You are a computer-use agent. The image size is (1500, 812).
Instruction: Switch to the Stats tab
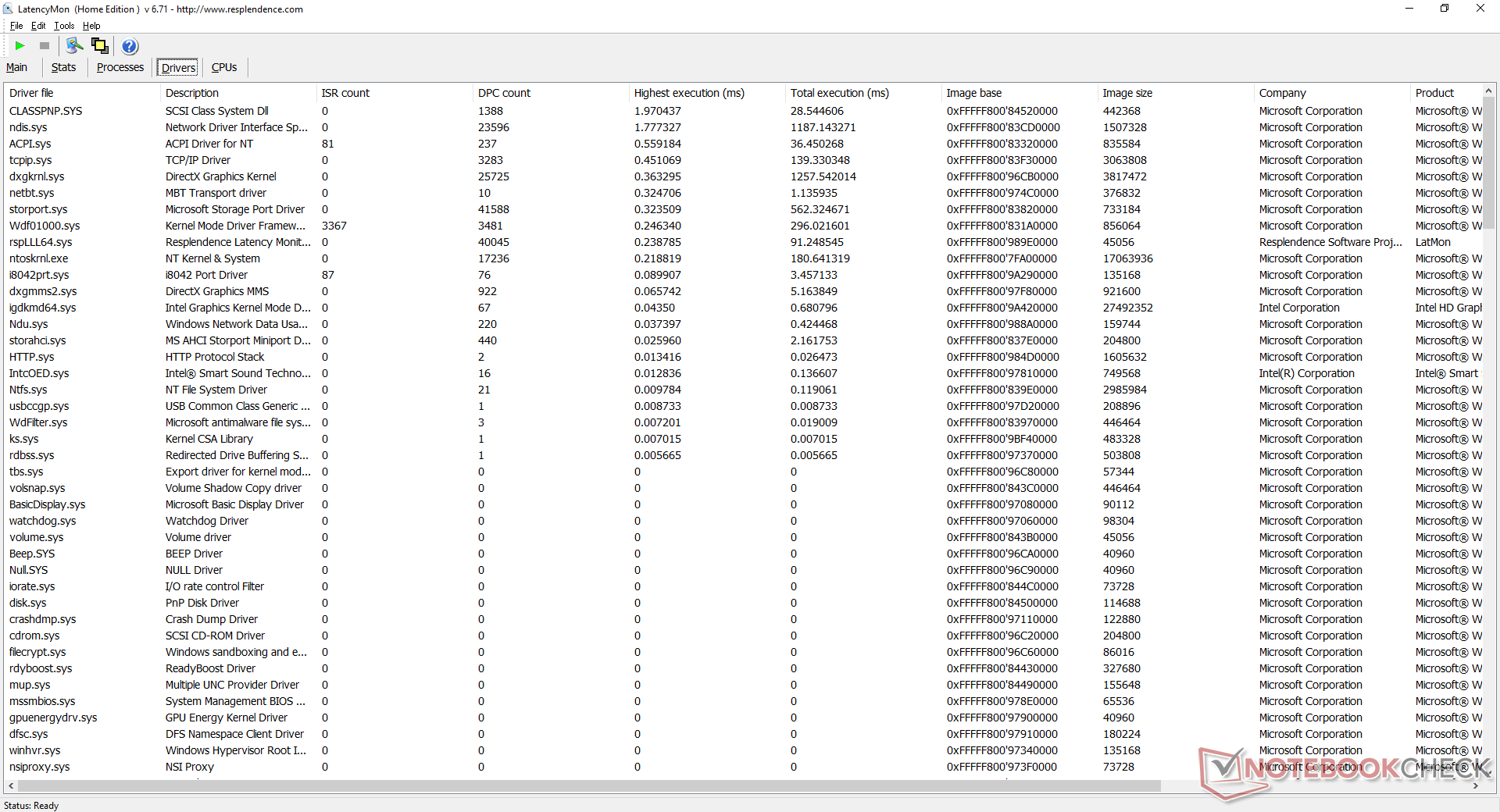tap(64, 67)
